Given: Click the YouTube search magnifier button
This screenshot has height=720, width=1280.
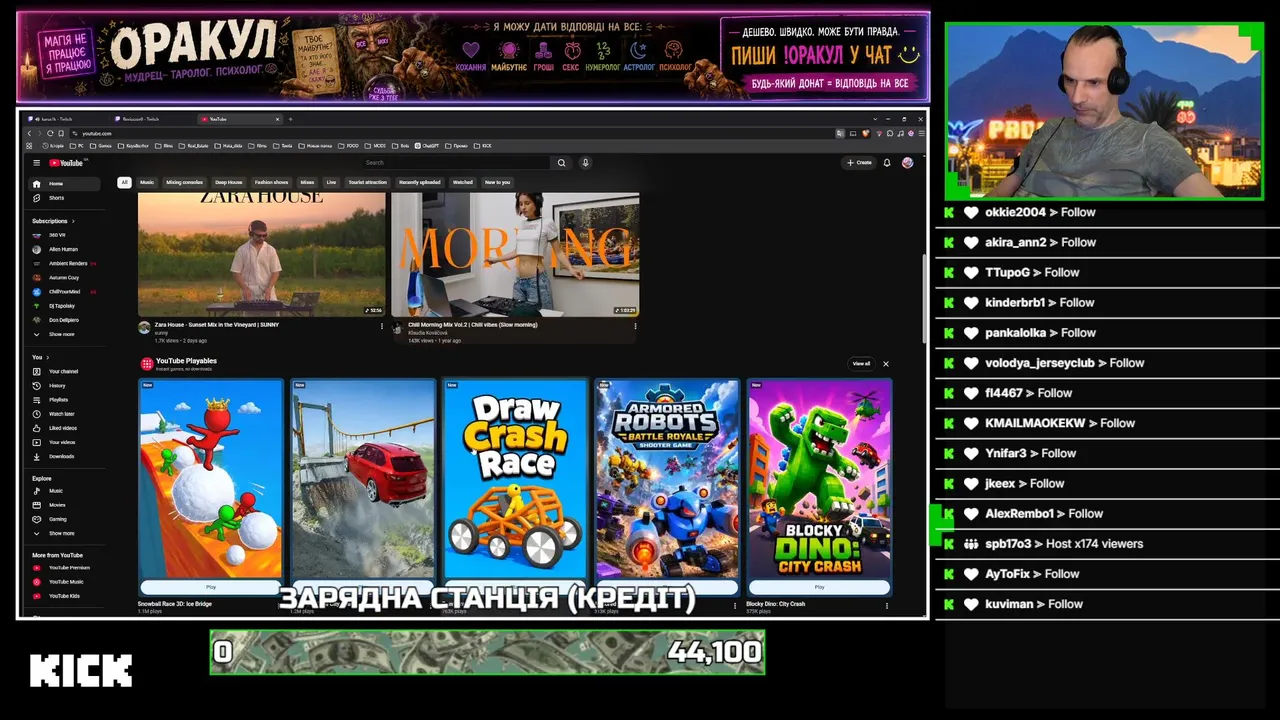Looking at the screenshot, I should click(x=561, y=163).
